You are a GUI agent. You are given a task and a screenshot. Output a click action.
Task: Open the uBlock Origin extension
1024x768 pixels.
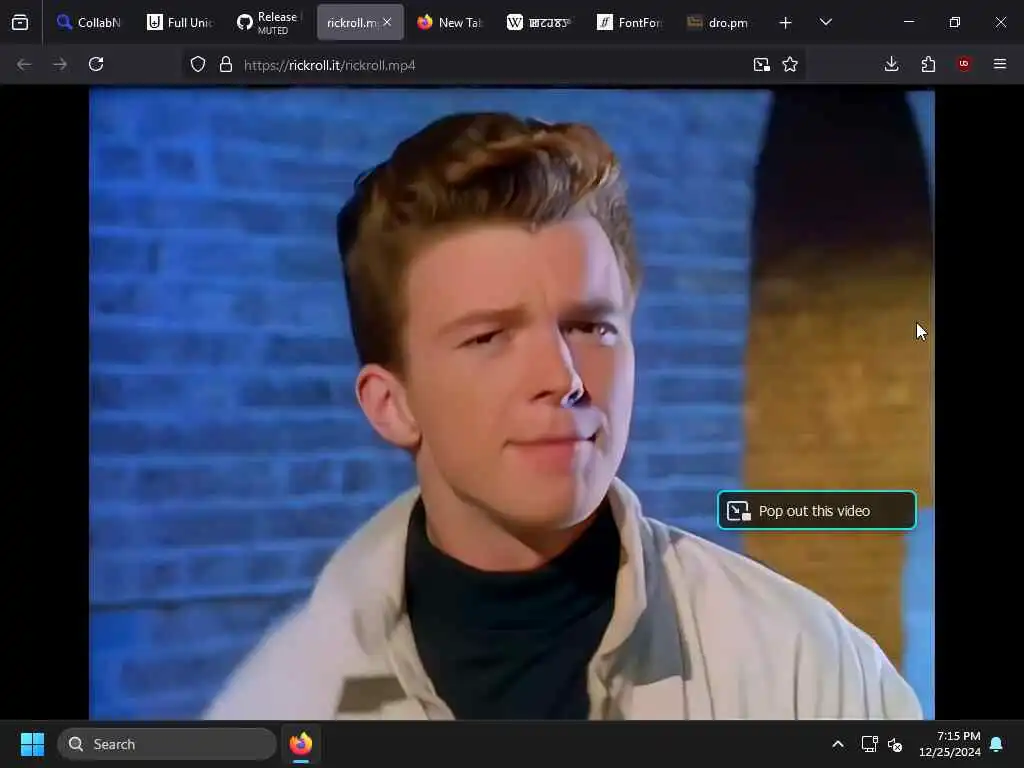[x=964, y=64]
